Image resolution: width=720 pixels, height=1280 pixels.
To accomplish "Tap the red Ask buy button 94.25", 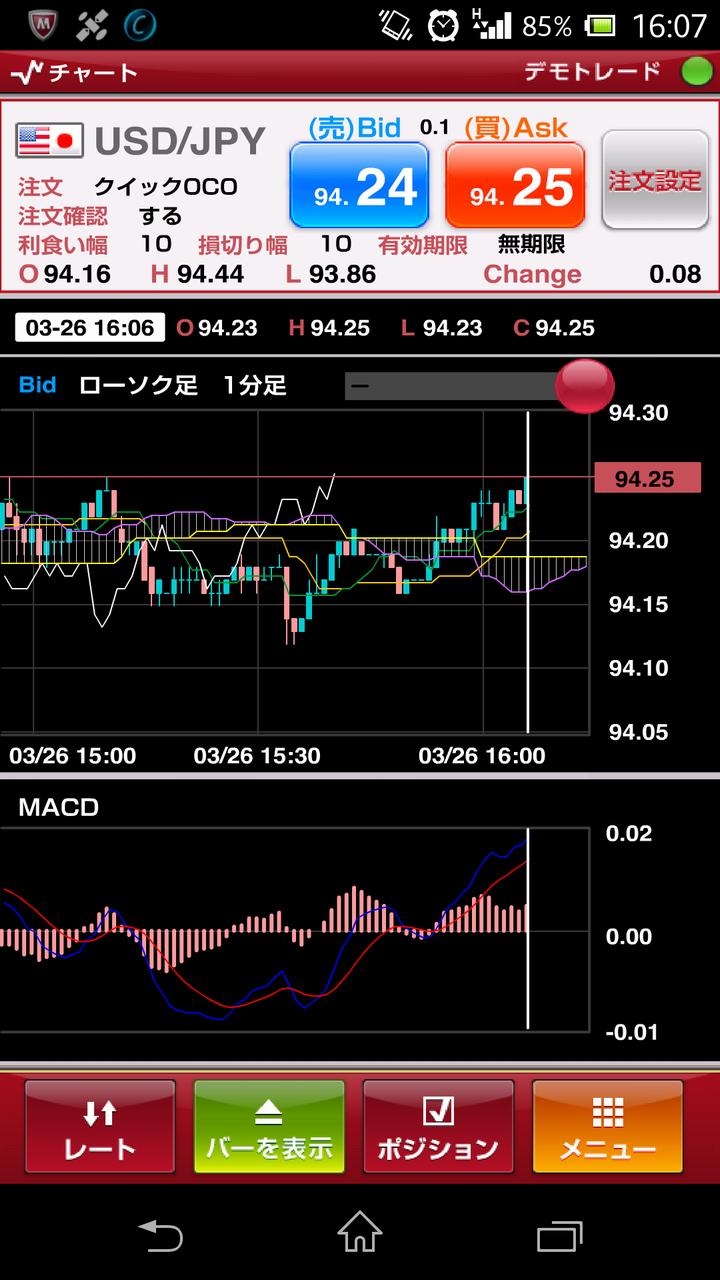I will 515,186.
